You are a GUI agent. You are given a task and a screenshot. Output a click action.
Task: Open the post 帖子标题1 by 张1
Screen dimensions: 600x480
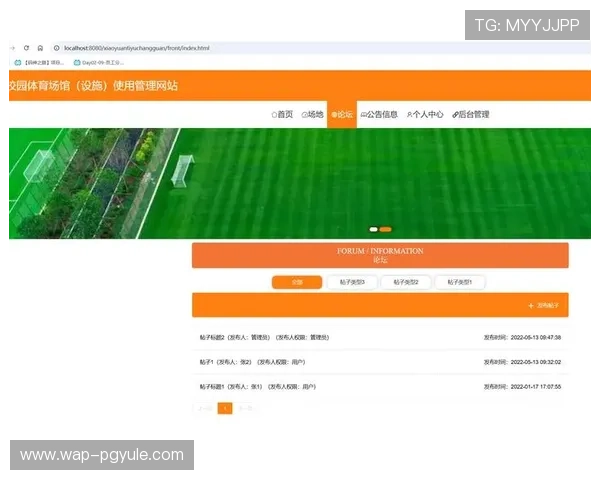pos(258,387)
